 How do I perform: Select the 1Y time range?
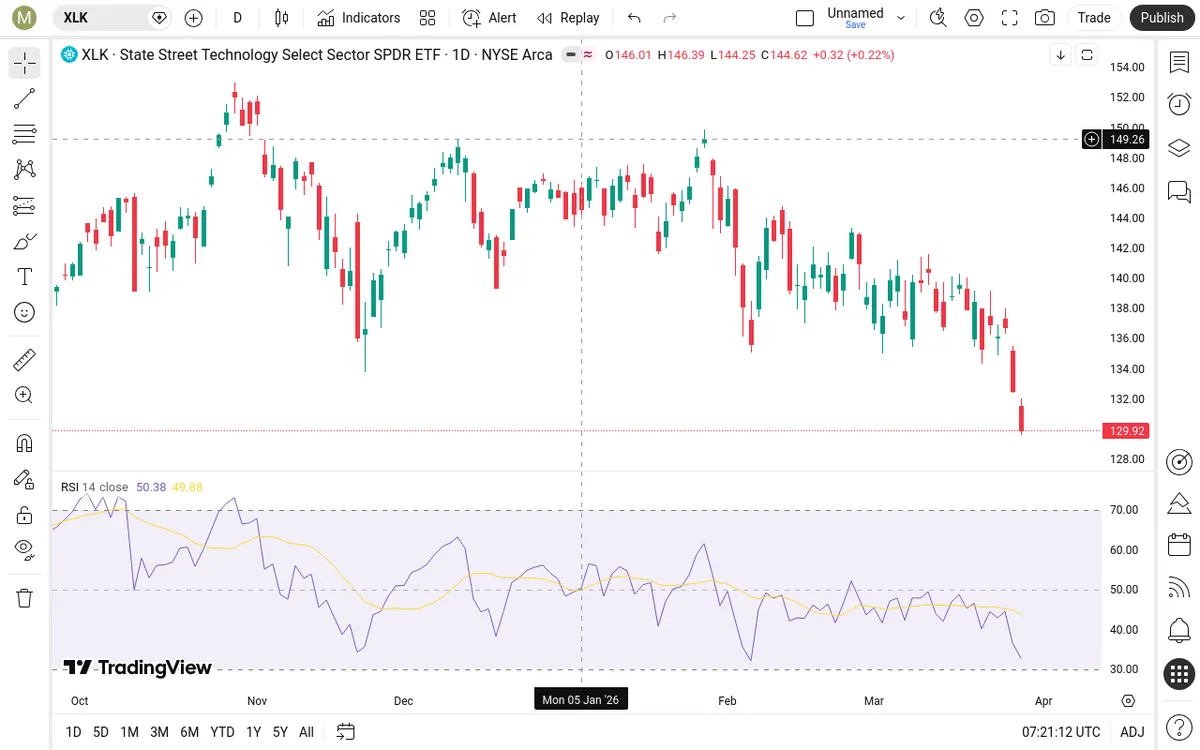[254, 732]
